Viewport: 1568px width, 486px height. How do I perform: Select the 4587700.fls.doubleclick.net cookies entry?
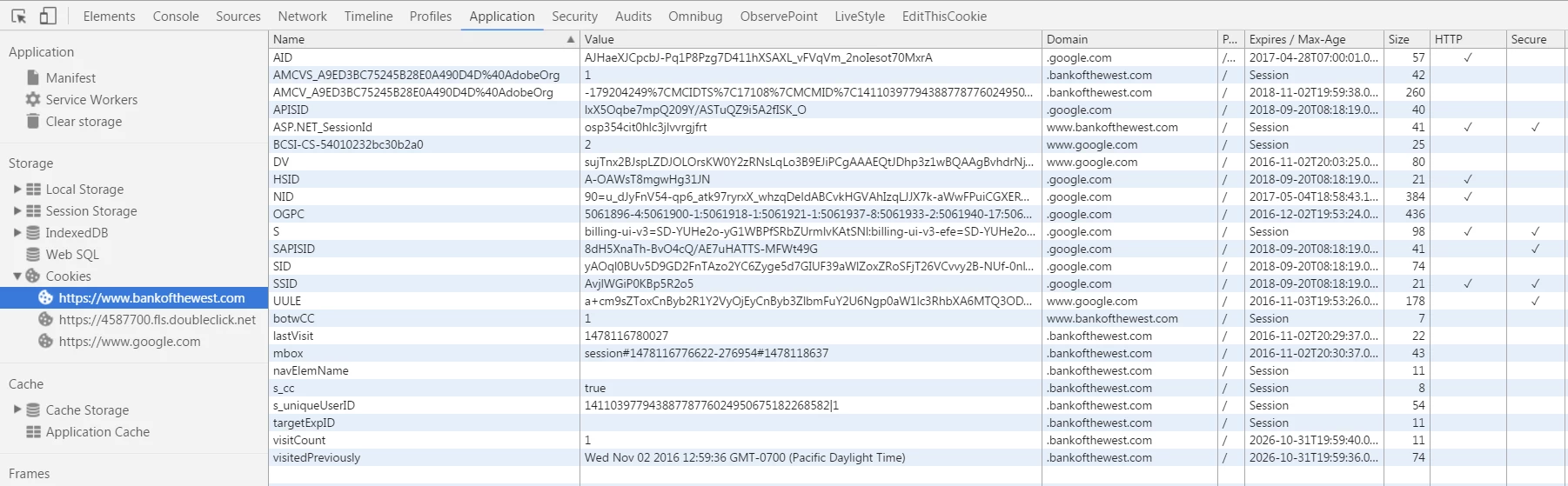pyautogui.click(x=157, y=319)
